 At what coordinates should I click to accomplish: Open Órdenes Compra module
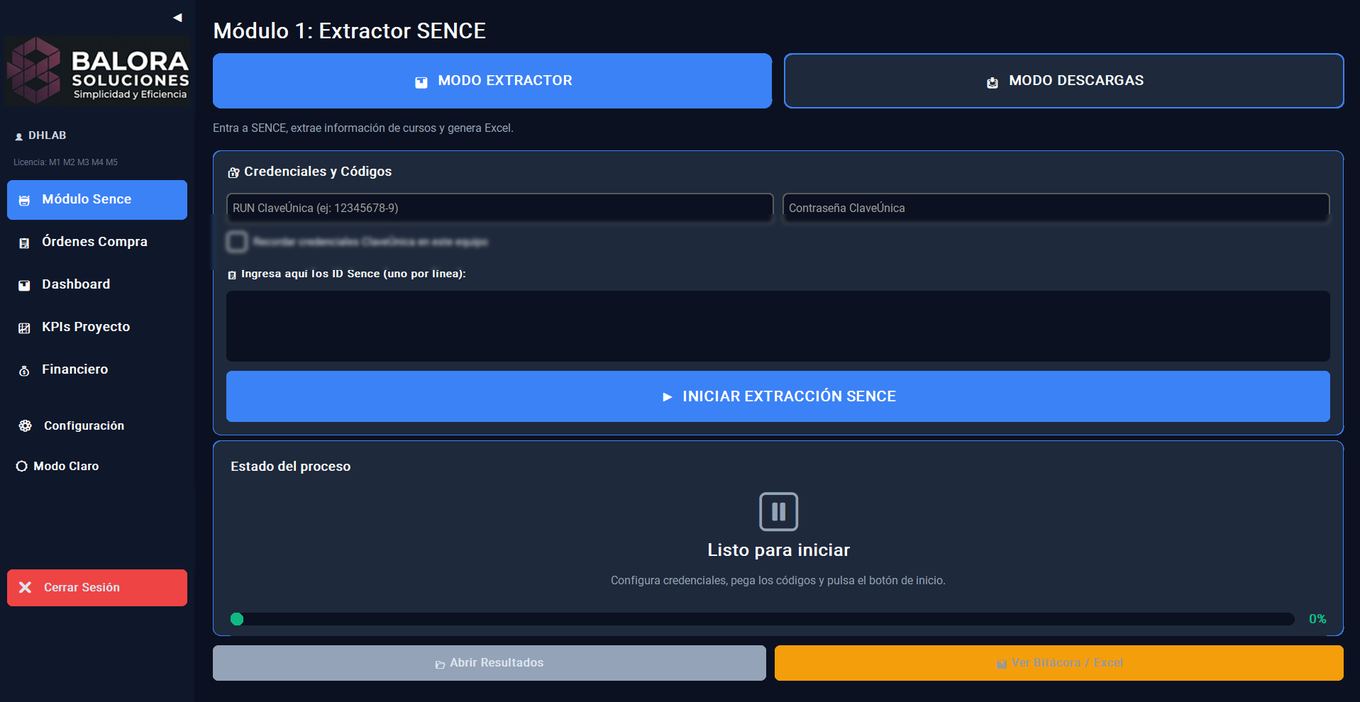point(97,242)
